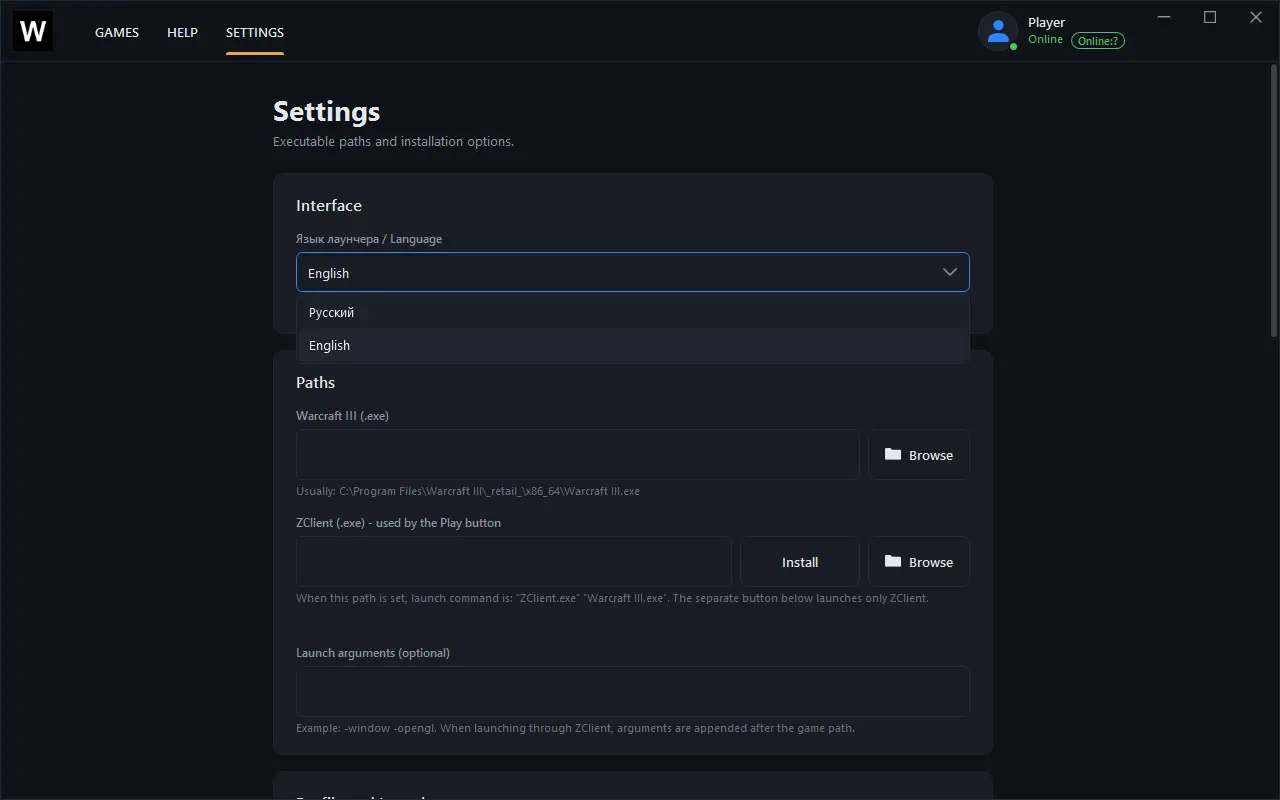Click the W launcher logo icon
Image resolution: width=1280 pixels, height=800 pixels.
coord(33,31)
